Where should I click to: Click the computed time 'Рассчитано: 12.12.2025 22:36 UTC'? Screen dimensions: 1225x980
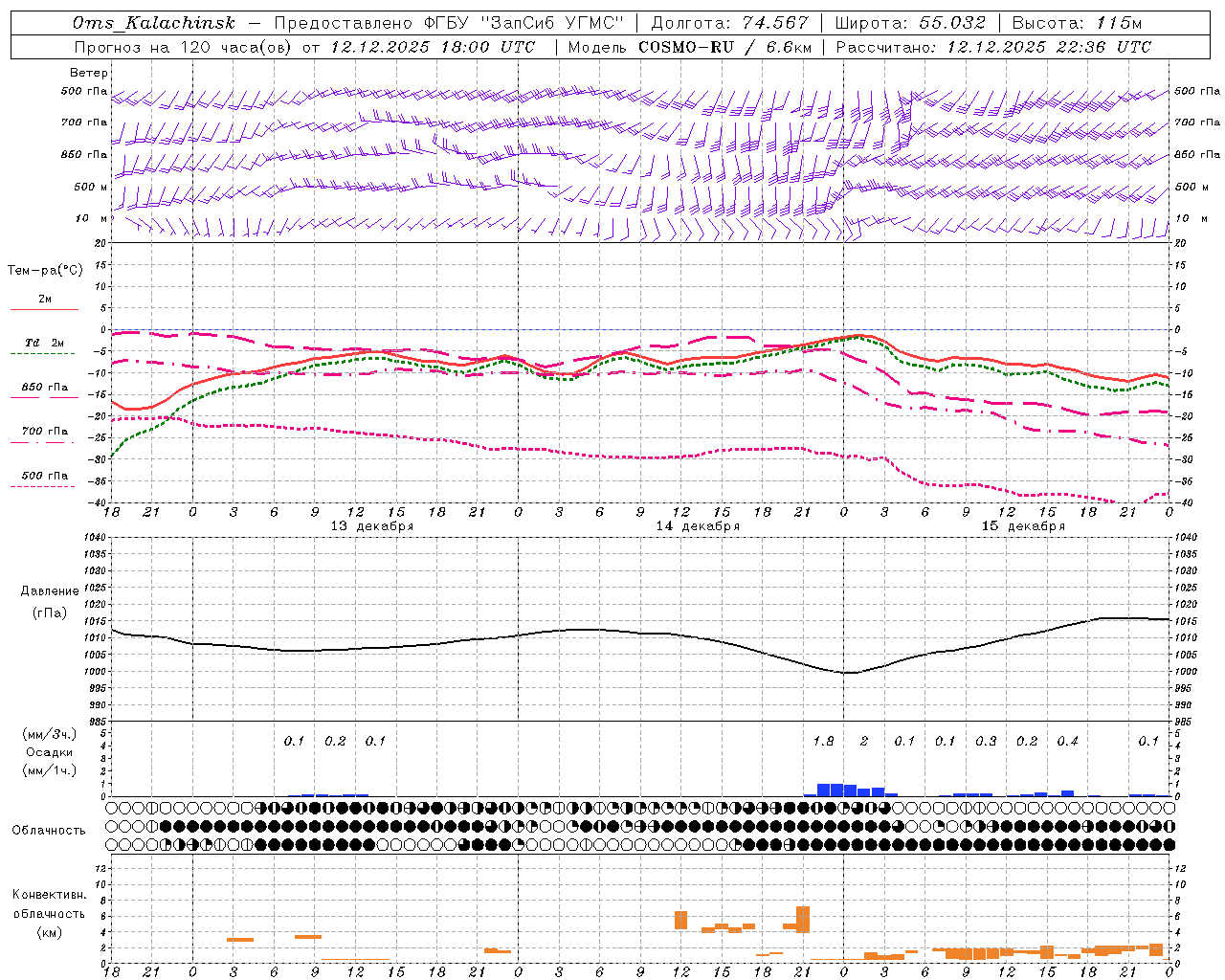(993, 47)
